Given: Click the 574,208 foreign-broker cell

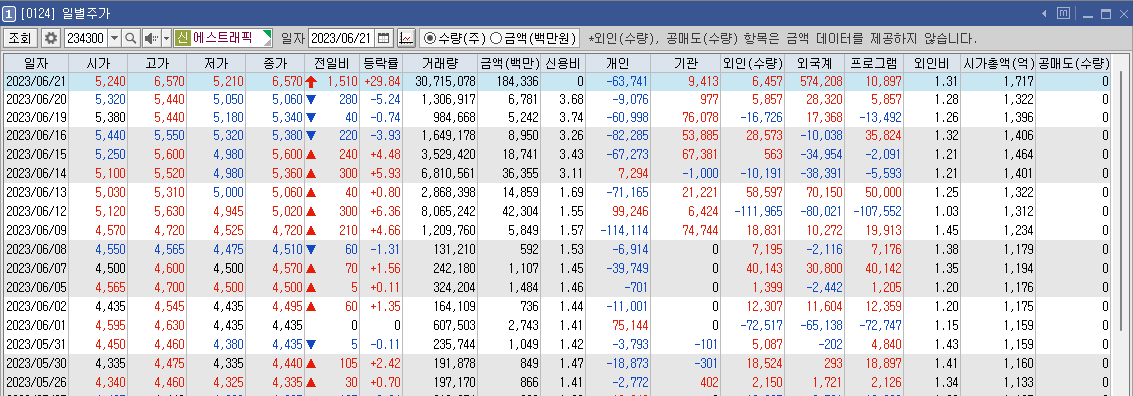Looking at the screenshot, I should pos(814,81).
